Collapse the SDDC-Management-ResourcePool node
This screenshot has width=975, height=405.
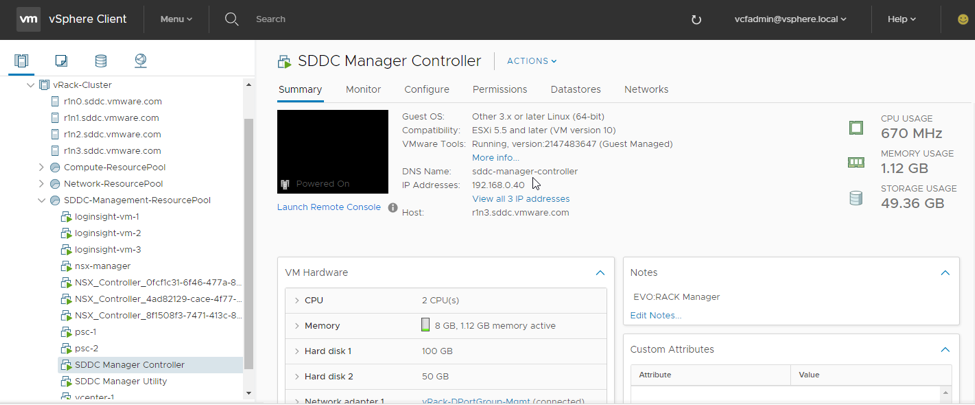pyautogui.click(x=41, y=201)
